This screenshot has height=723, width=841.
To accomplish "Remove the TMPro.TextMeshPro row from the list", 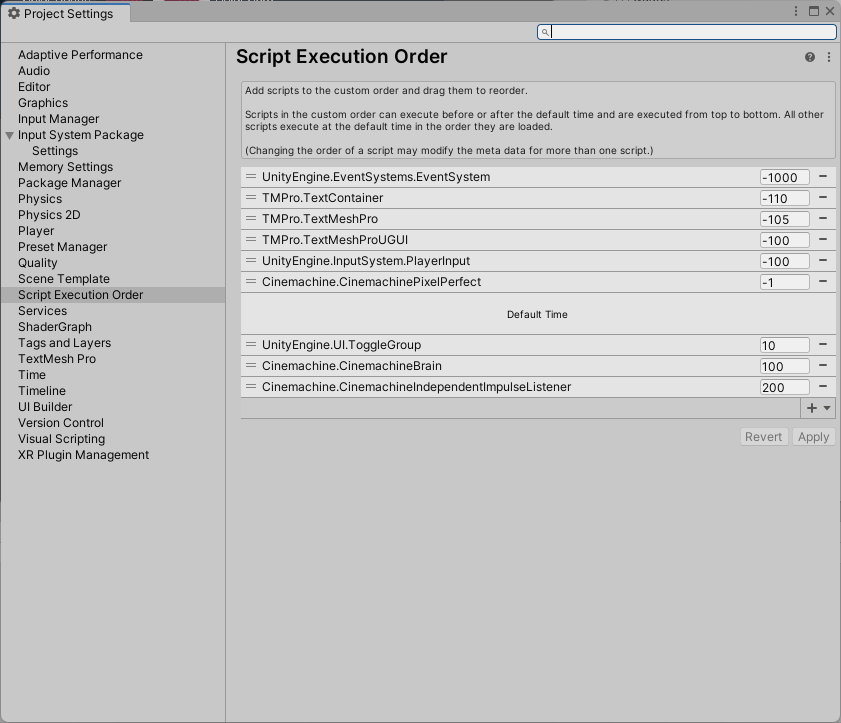I will [823, 218].
